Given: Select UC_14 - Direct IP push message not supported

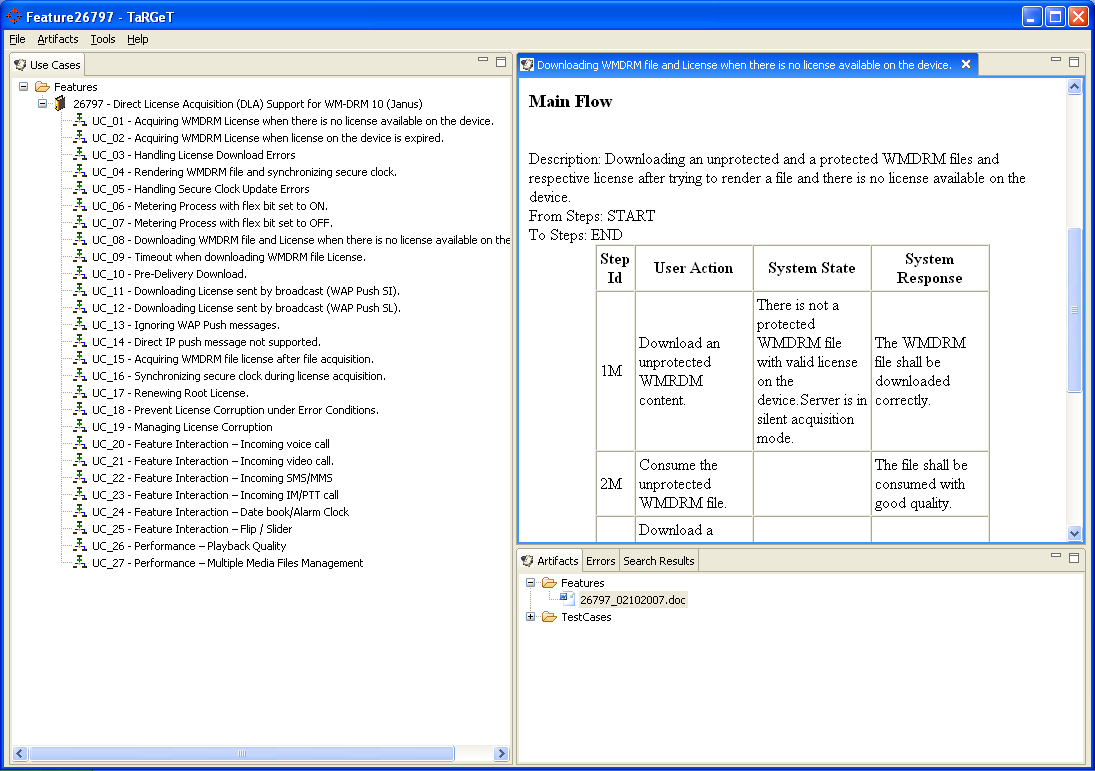Looking at the screenshot, I should 207,342.
